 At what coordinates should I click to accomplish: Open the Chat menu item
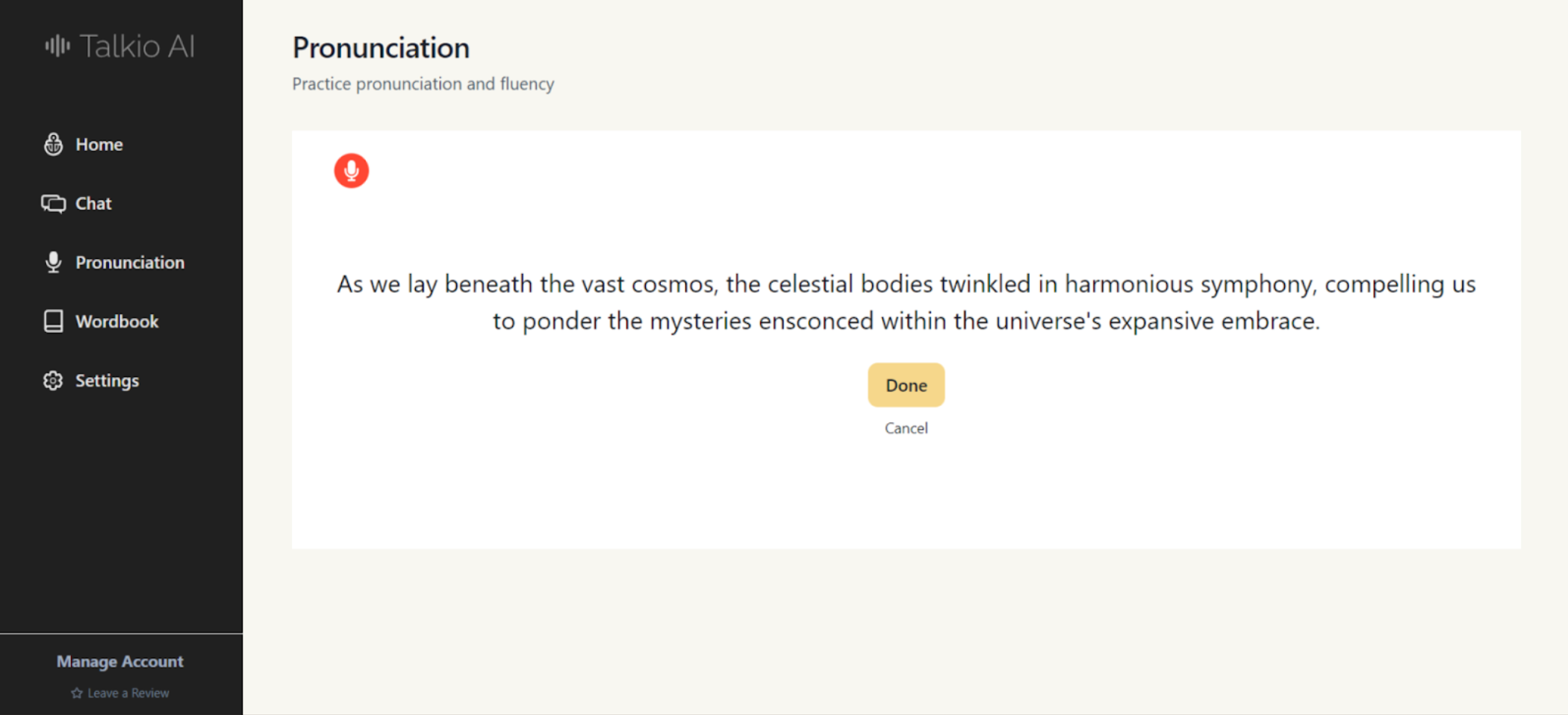[93, 204]
